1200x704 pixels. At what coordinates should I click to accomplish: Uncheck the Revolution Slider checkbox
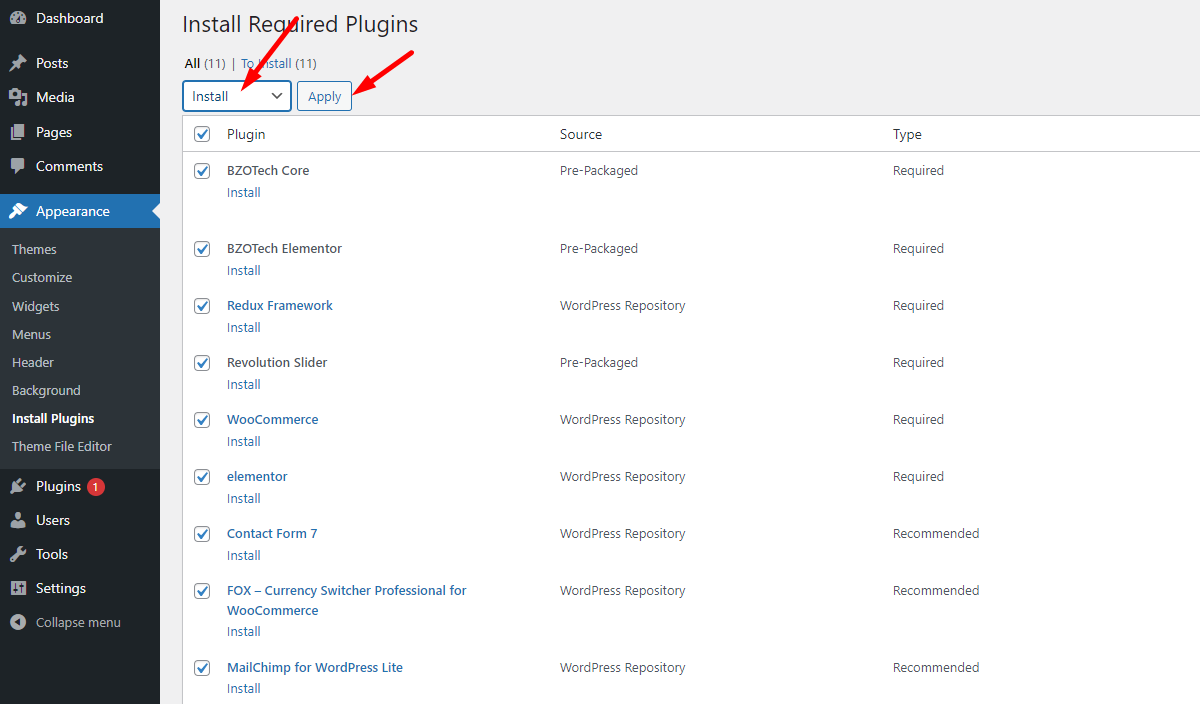pos(202,363)
